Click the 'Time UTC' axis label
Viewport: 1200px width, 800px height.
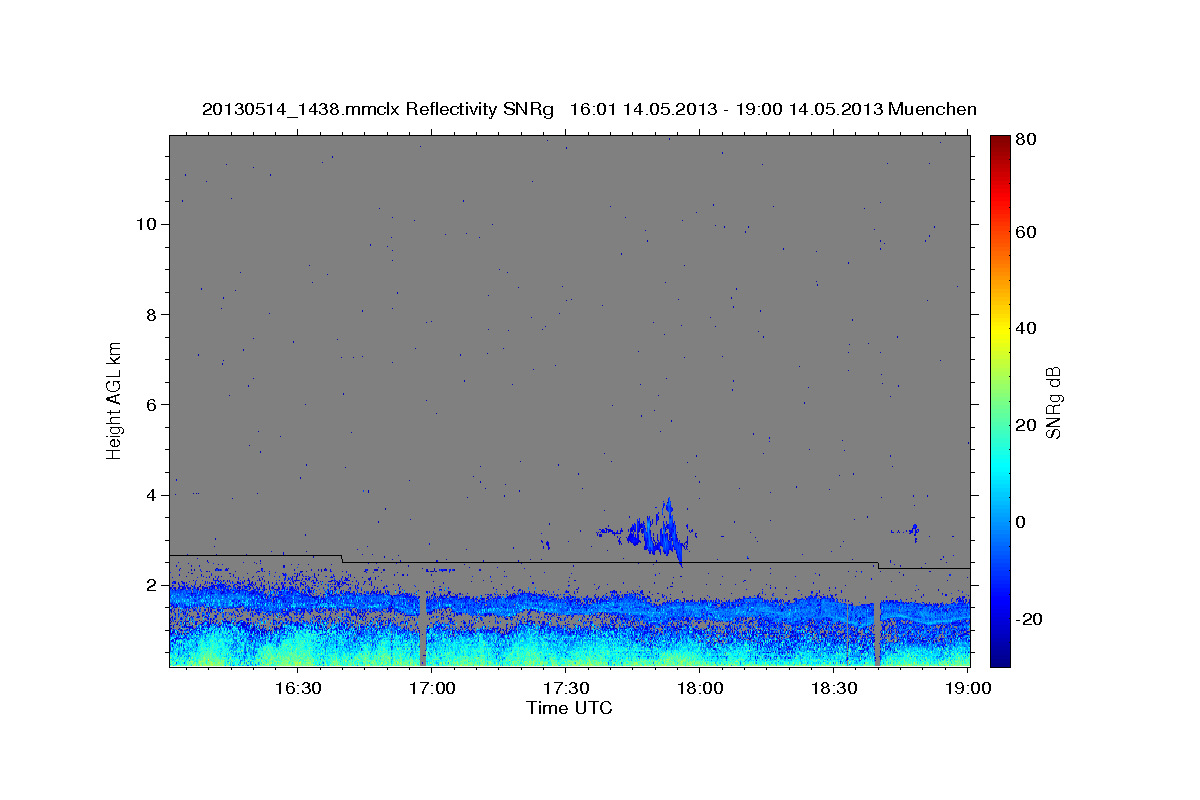[x=569, y=708]
